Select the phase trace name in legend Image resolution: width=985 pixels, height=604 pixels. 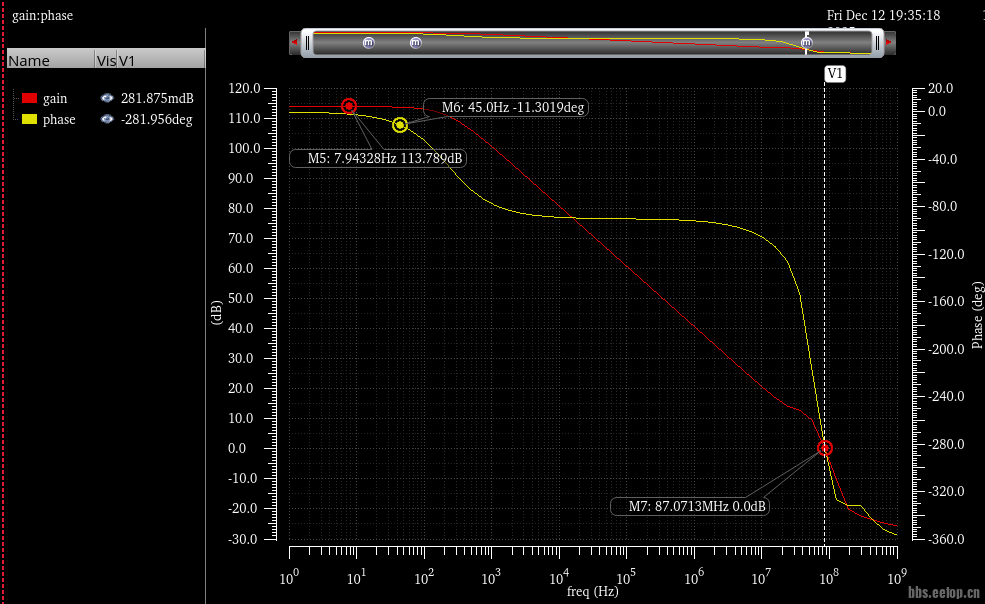[x=59, y=119]
